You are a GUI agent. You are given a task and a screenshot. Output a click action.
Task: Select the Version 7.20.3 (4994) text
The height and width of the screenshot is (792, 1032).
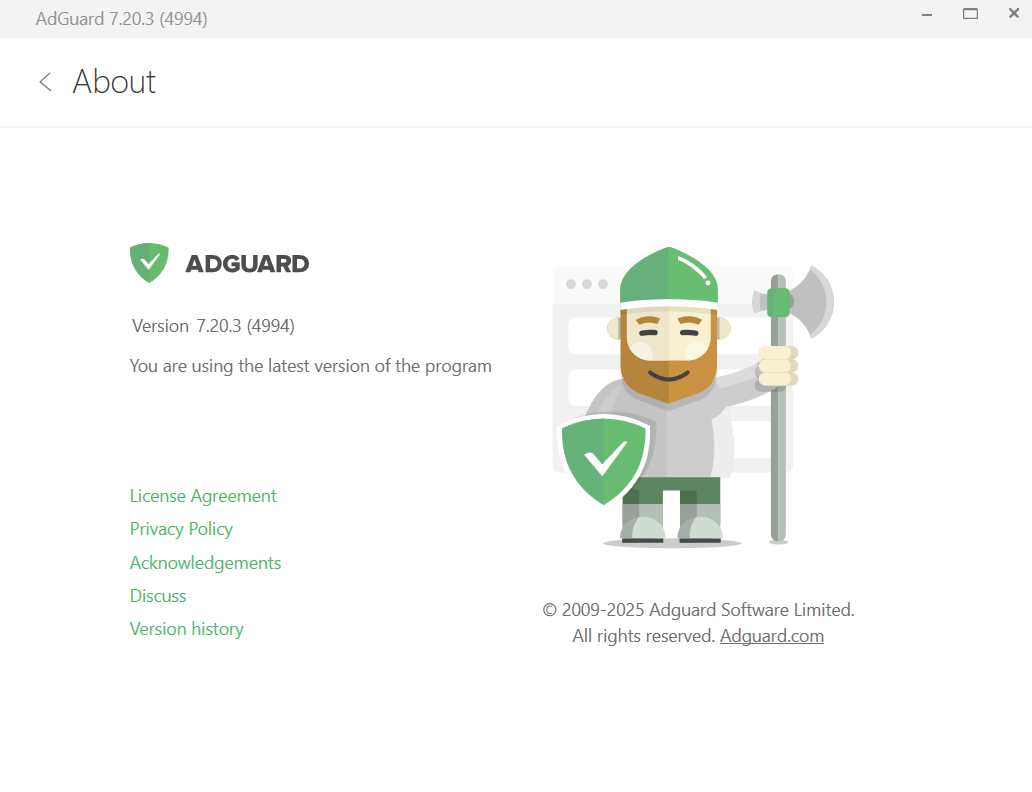(213, 326)
